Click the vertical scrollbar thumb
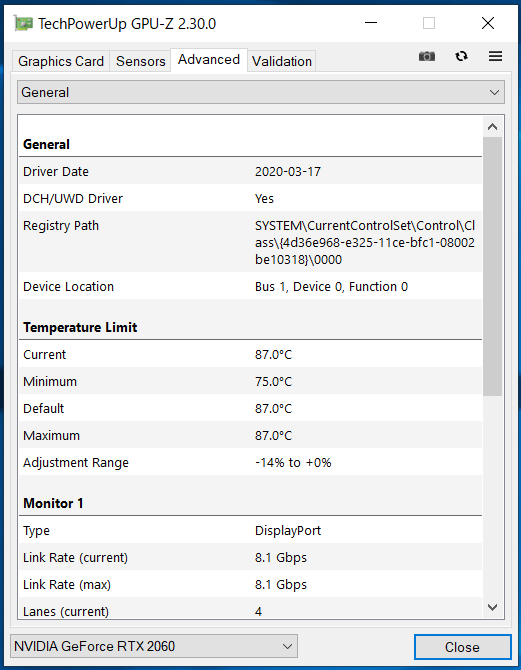 click(x=492, y=266)
